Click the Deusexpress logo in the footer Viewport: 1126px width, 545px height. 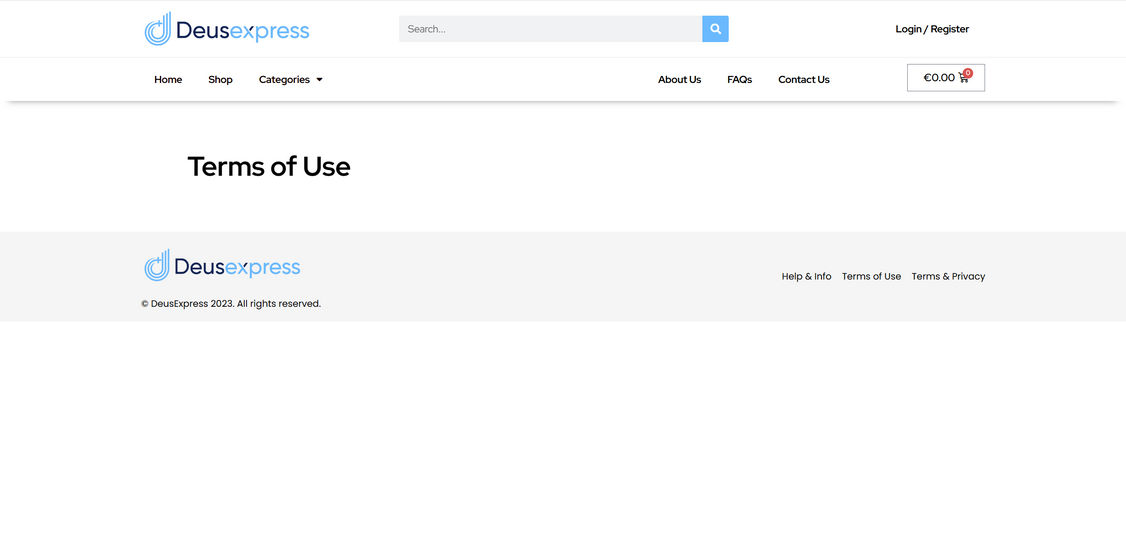(222, 266)
